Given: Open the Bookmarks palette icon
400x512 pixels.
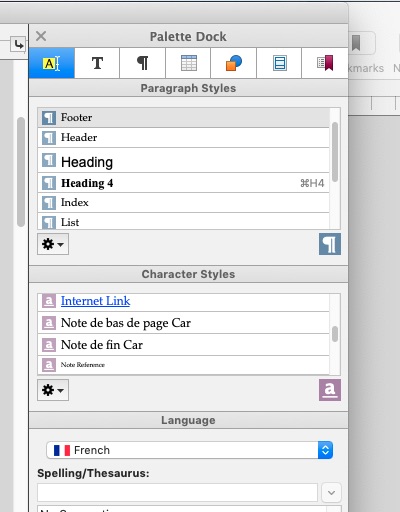Looking at the screenshot, I should click(325, 63).
